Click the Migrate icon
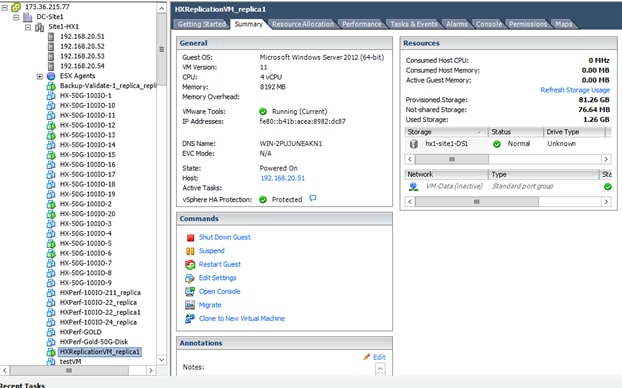 (190, 305)
